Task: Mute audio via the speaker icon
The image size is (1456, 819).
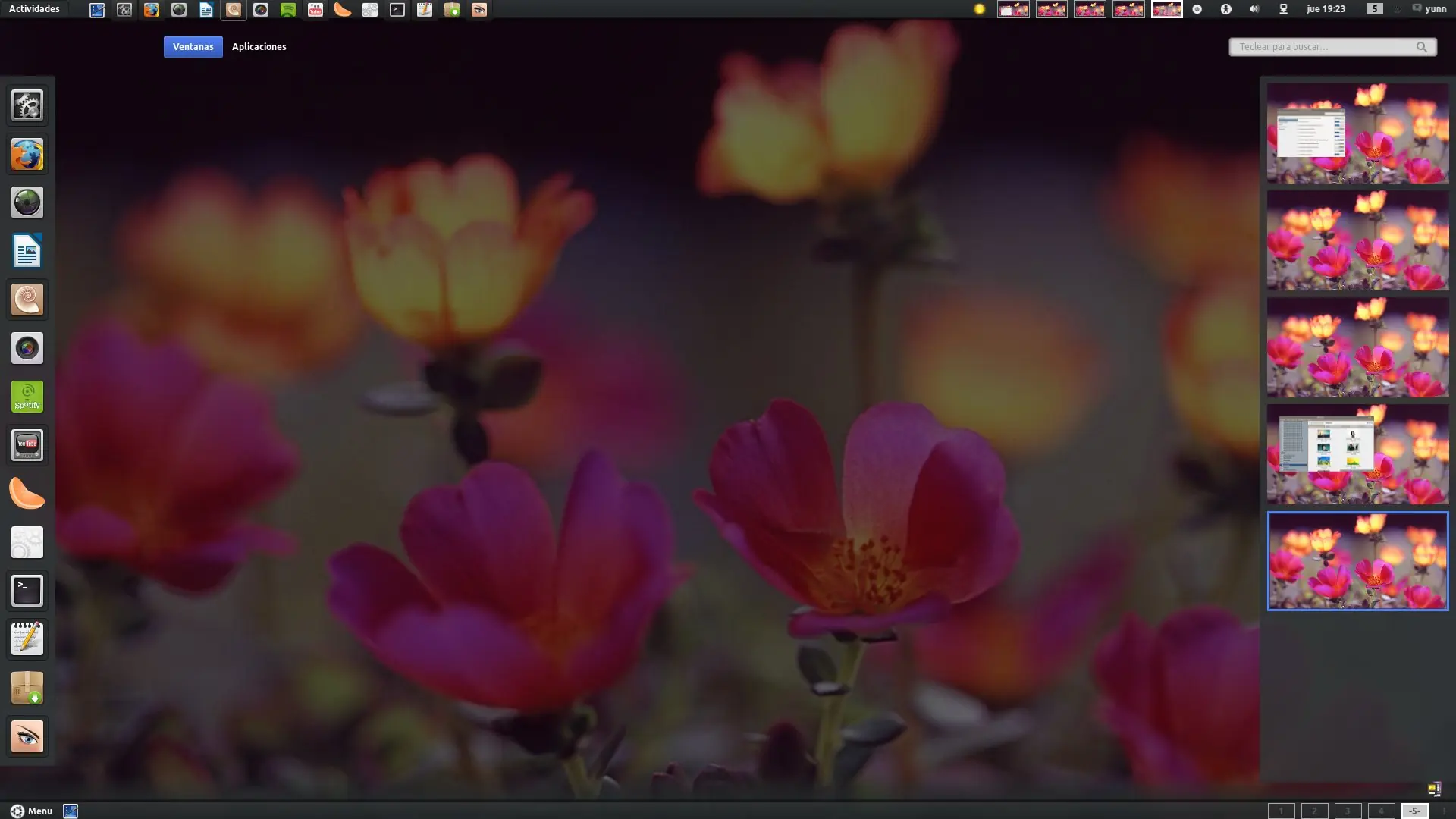Action: (1254, 9)
